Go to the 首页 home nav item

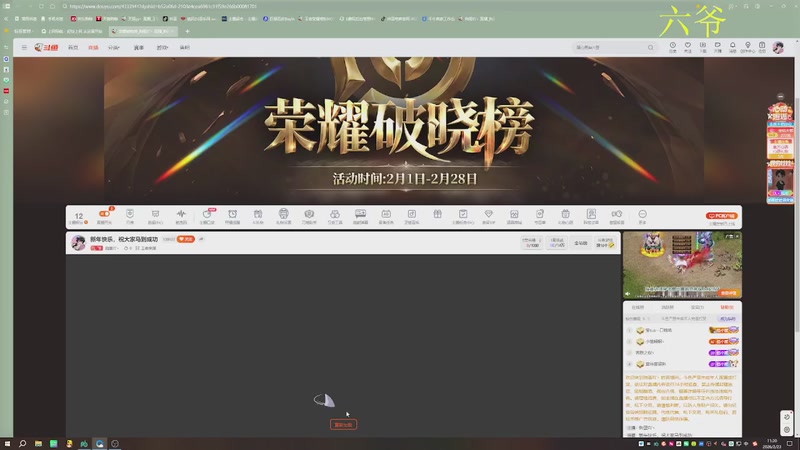click(x=73, y=47)
